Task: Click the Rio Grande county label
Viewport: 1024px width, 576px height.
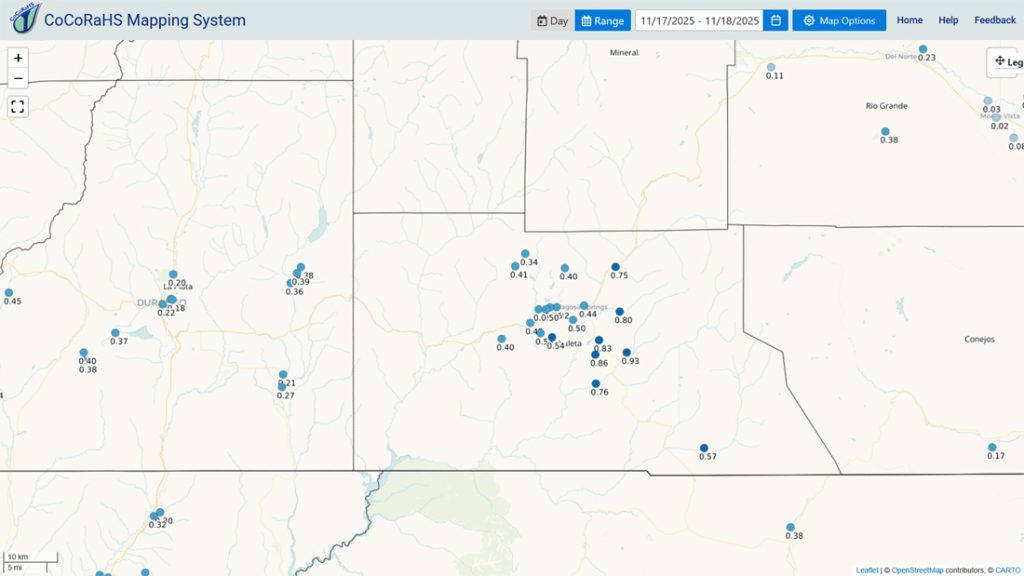Action: (x=886, y=106)
